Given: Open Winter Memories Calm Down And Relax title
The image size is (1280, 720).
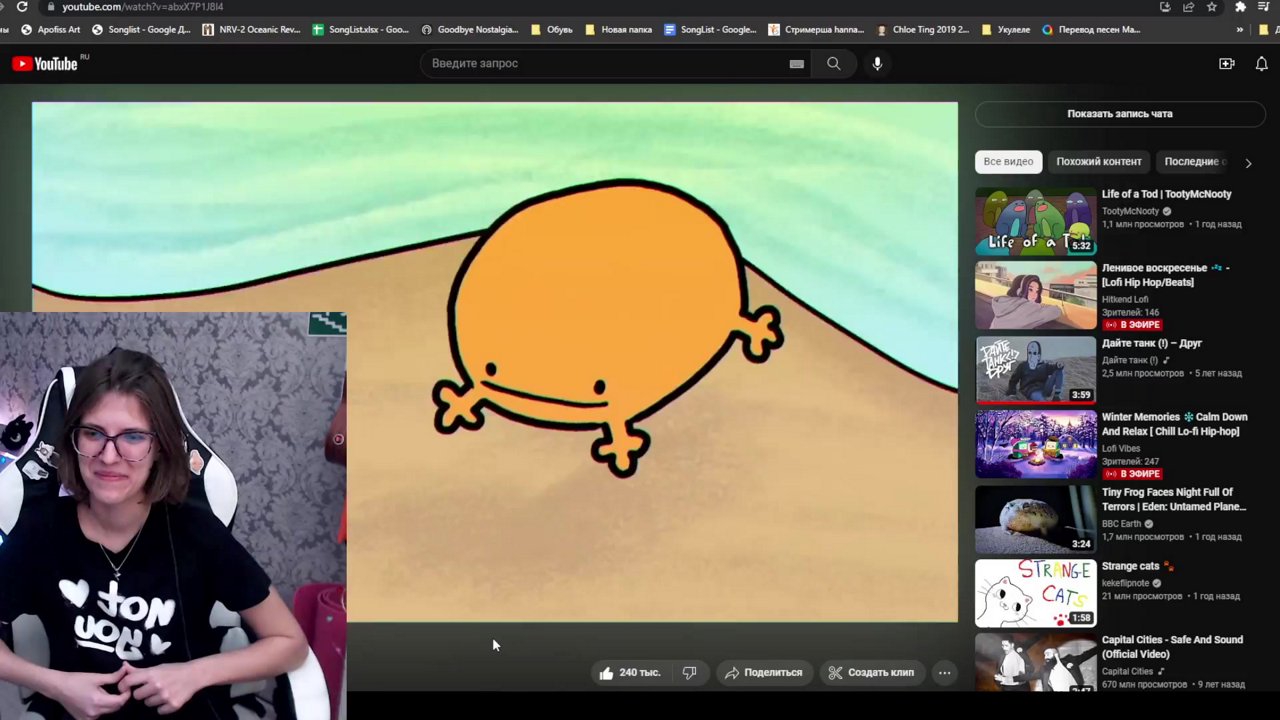Looking at the screenshot, I should point(1174,424).
